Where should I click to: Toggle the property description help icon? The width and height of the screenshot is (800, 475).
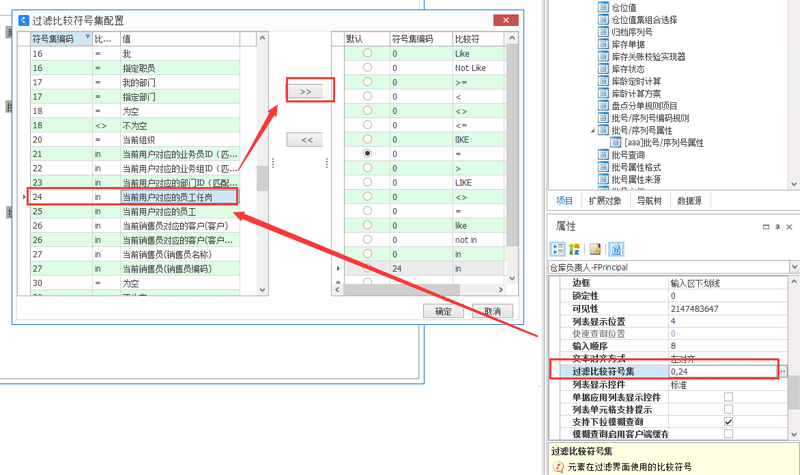click(x=616, y=249)
